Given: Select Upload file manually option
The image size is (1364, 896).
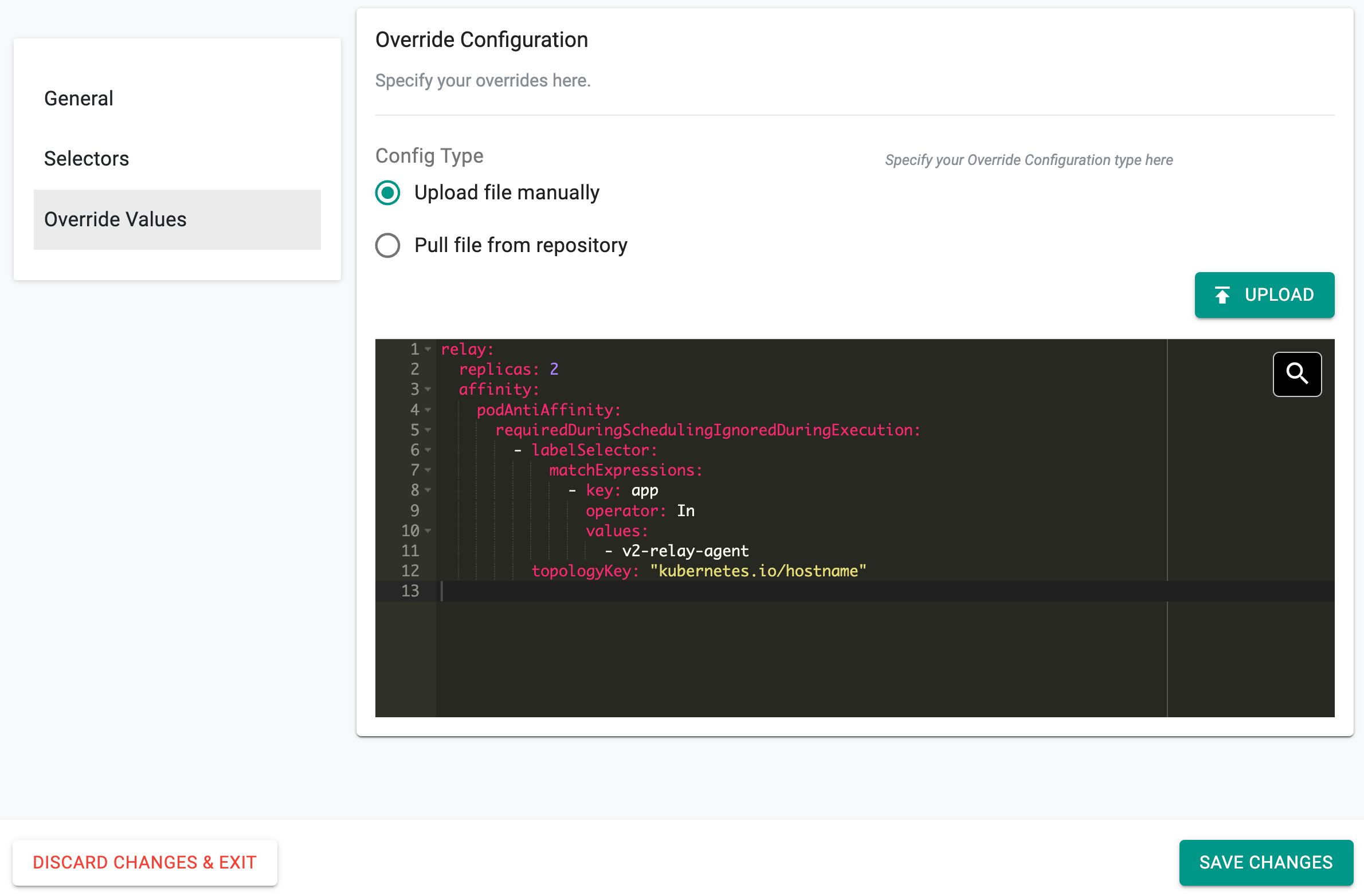Looking at the screenshot, I should (387, 193).
